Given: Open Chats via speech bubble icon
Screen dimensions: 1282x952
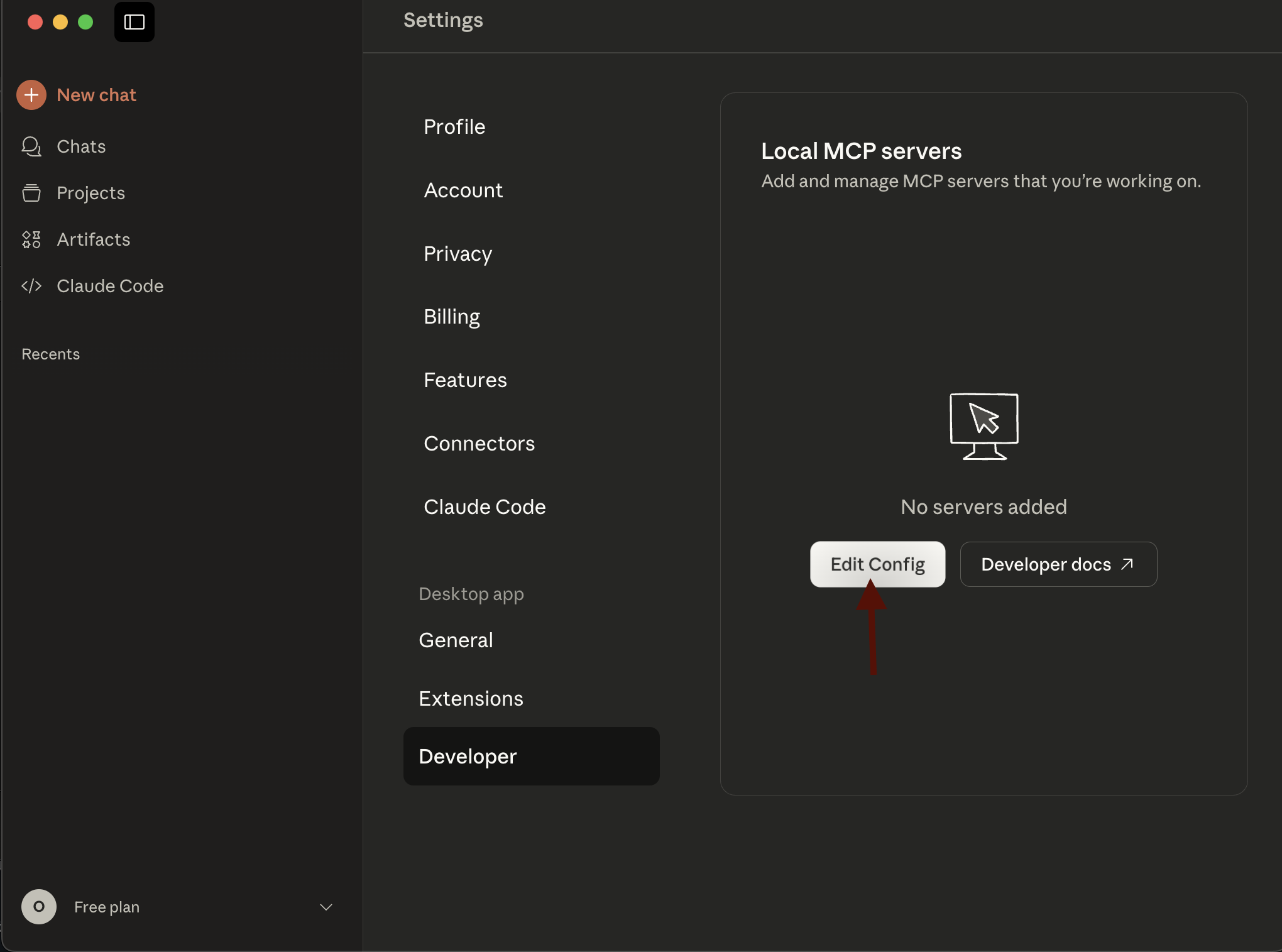Looking at the screenshot, I should 31,146.
